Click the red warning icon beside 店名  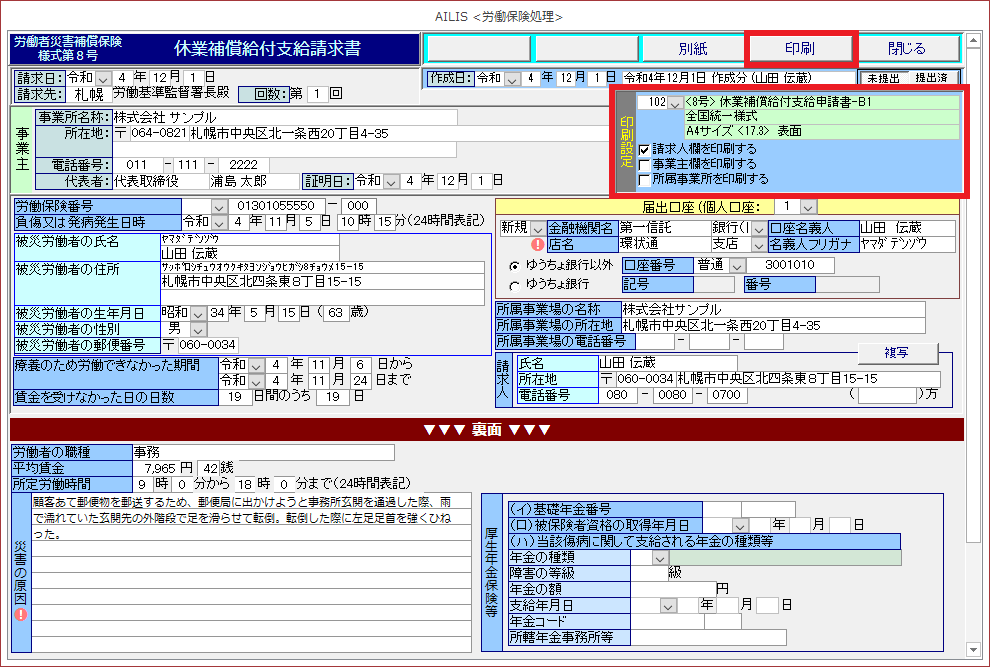click(537, 243)
